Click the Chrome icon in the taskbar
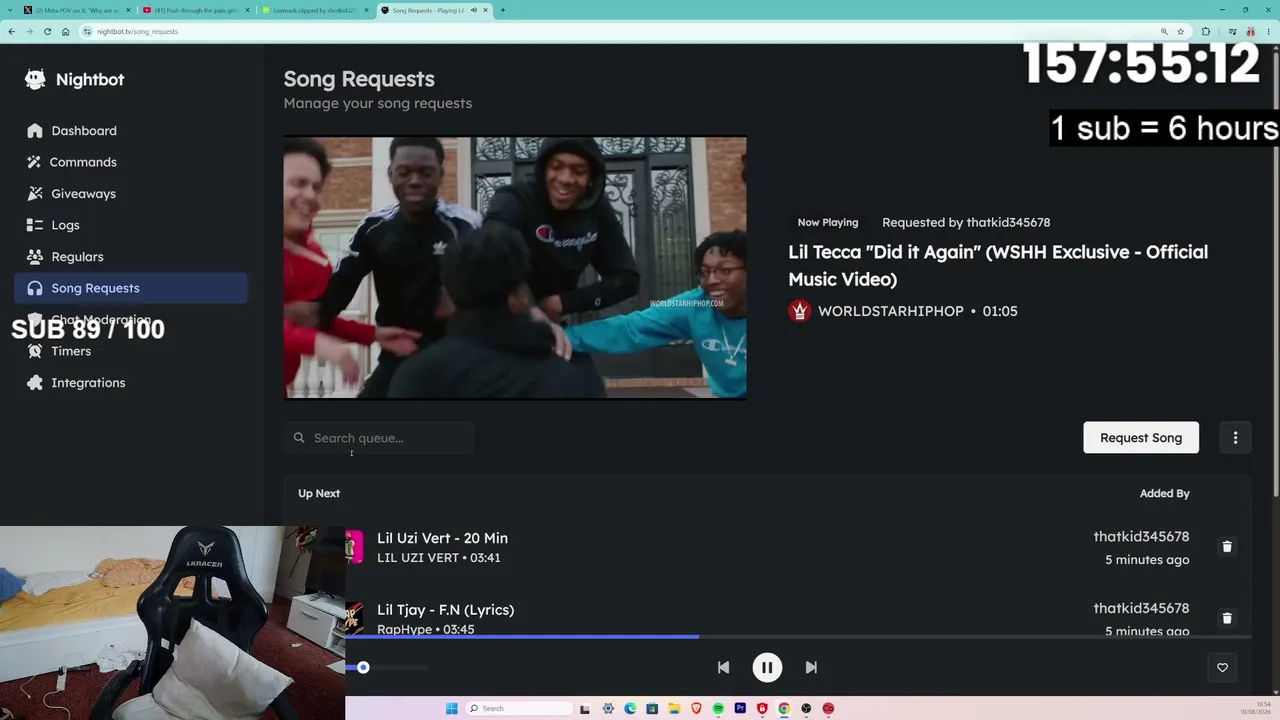This screenshot has width=1280, height=720. click(784, 709)
